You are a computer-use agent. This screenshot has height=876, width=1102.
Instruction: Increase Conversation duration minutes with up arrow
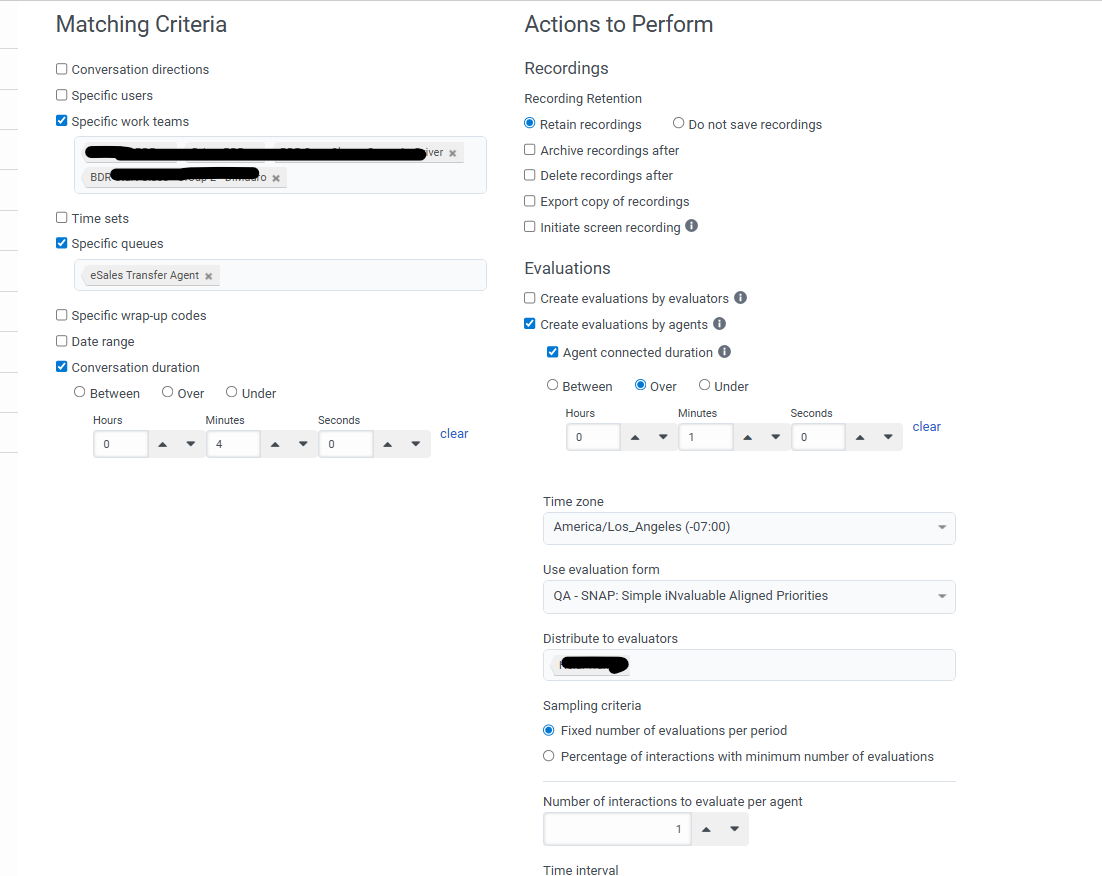click(275, 444)
